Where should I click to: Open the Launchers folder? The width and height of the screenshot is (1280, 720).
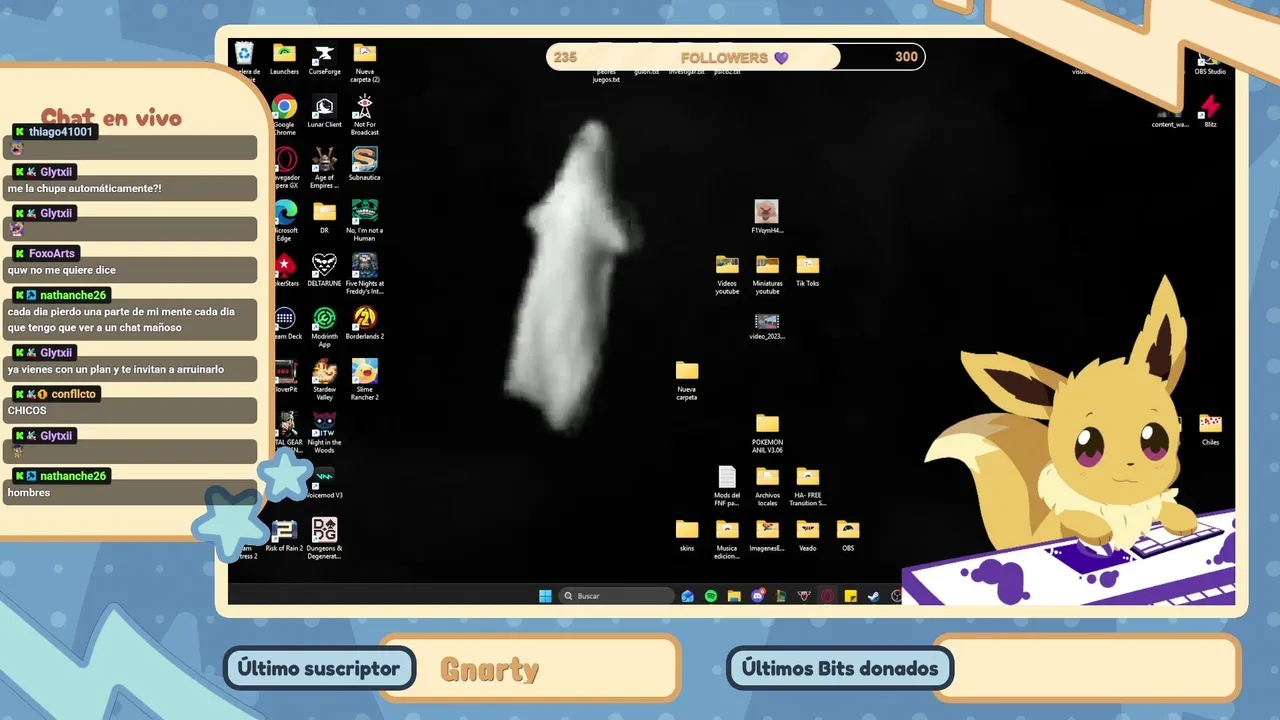284,59
